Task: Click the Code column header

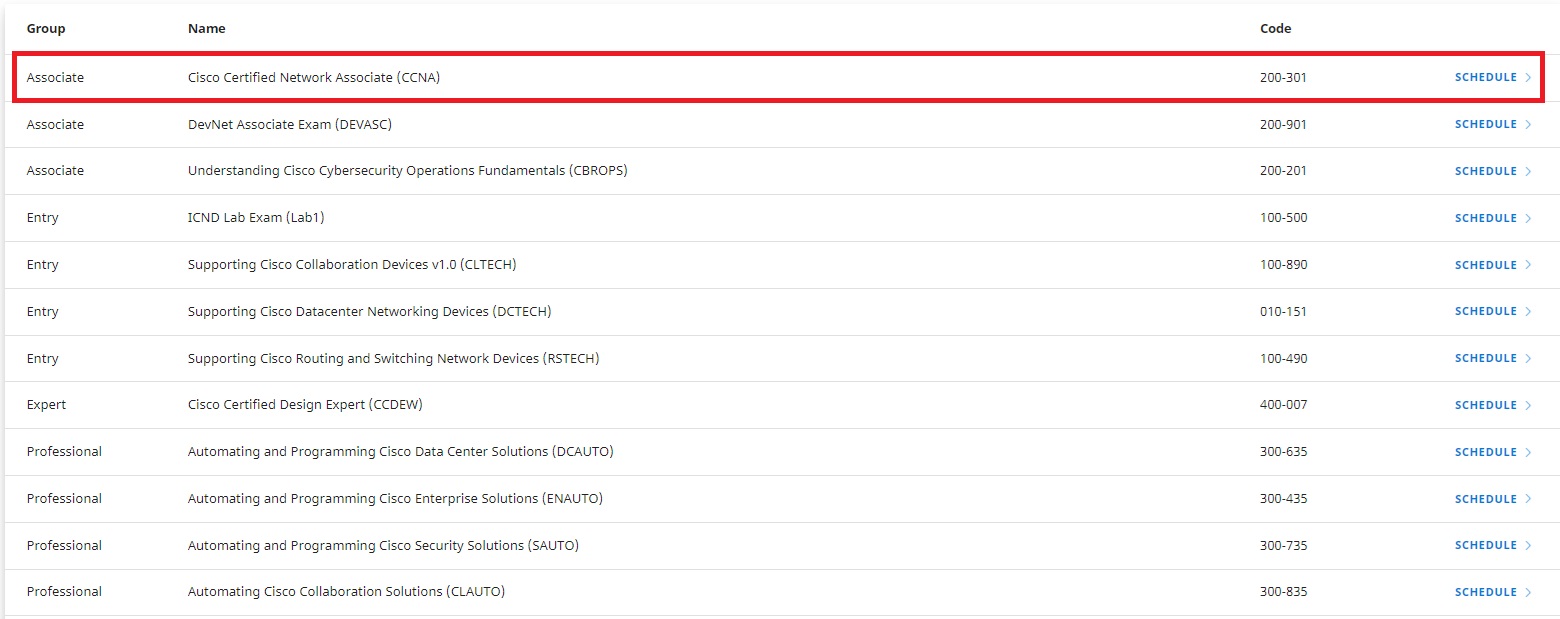Action: [1275, 29]
